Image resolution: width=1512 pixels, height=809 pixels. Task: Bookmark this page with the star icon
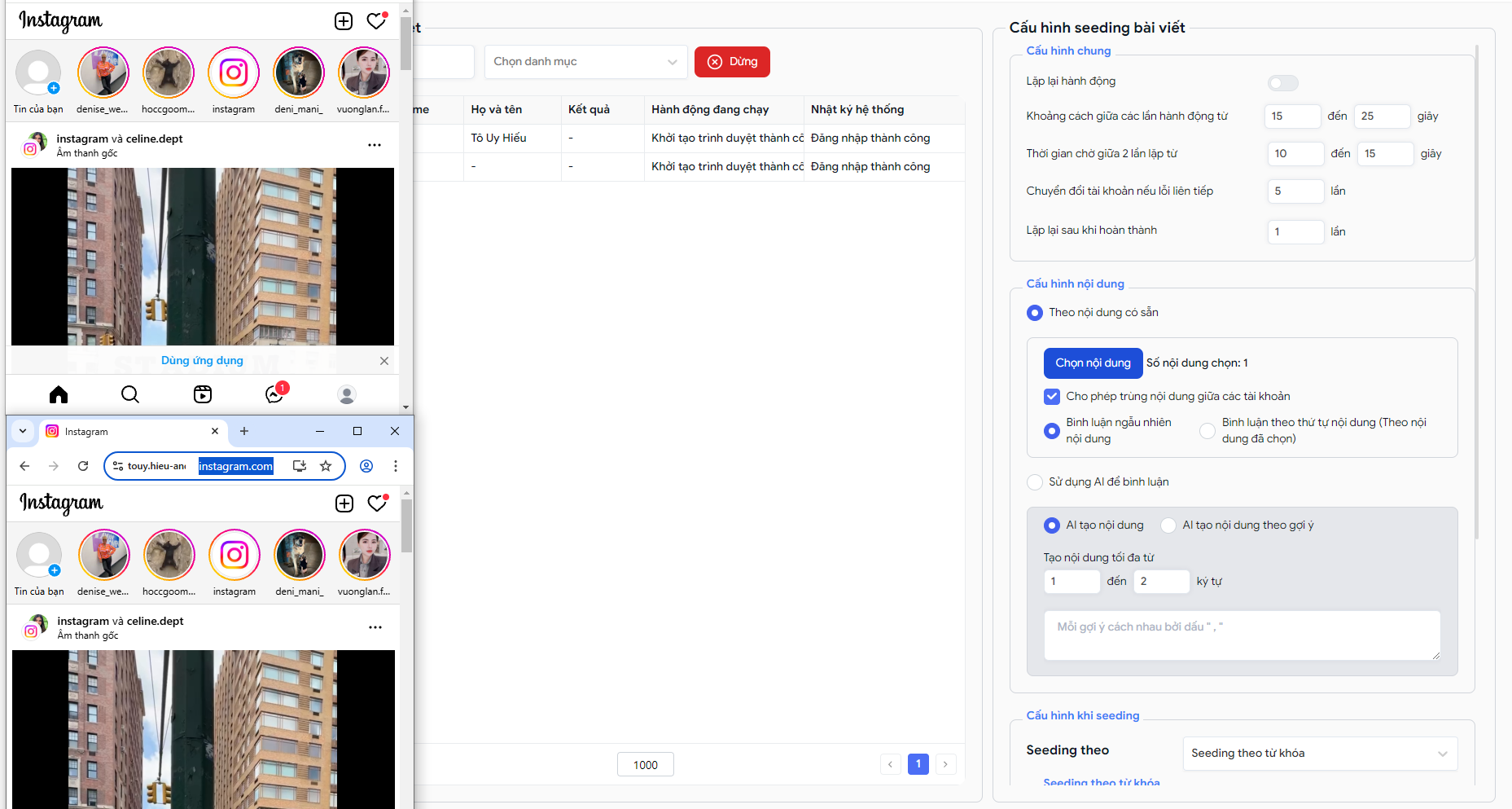tap(326, 466)
